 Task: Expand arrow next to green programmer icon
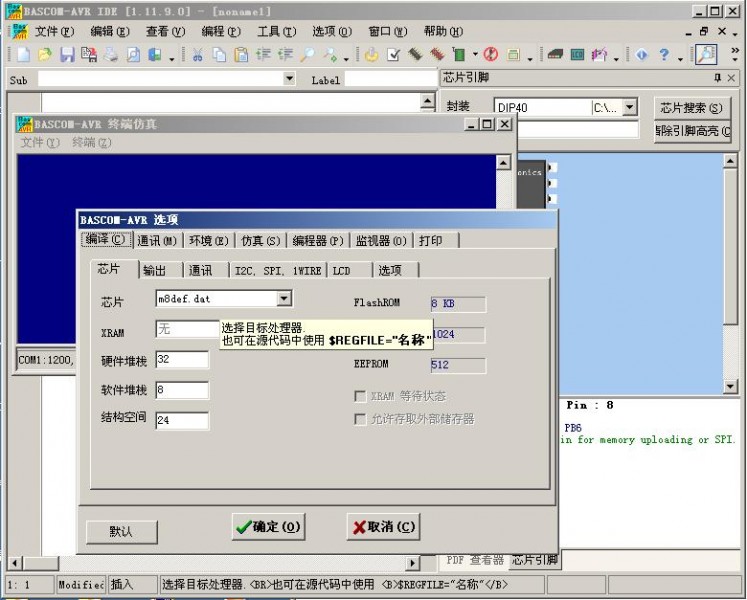475,54
